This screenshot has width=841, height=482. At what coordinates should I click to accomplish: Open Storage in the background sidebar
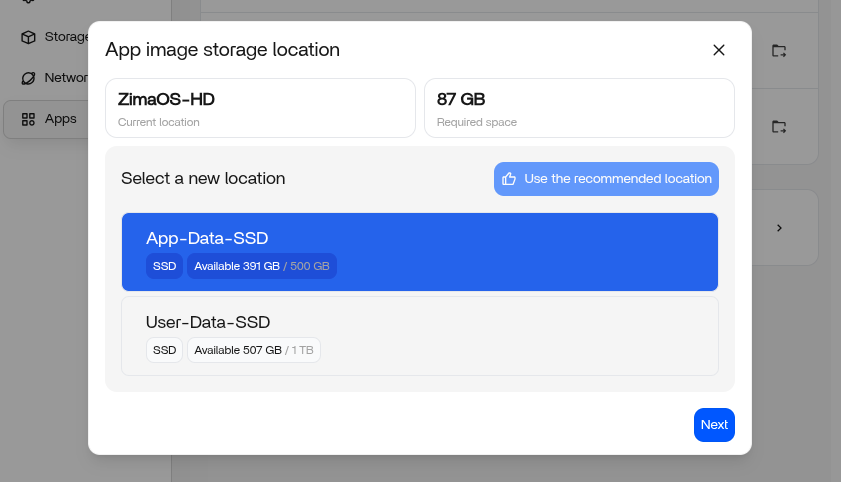(54, 37)
